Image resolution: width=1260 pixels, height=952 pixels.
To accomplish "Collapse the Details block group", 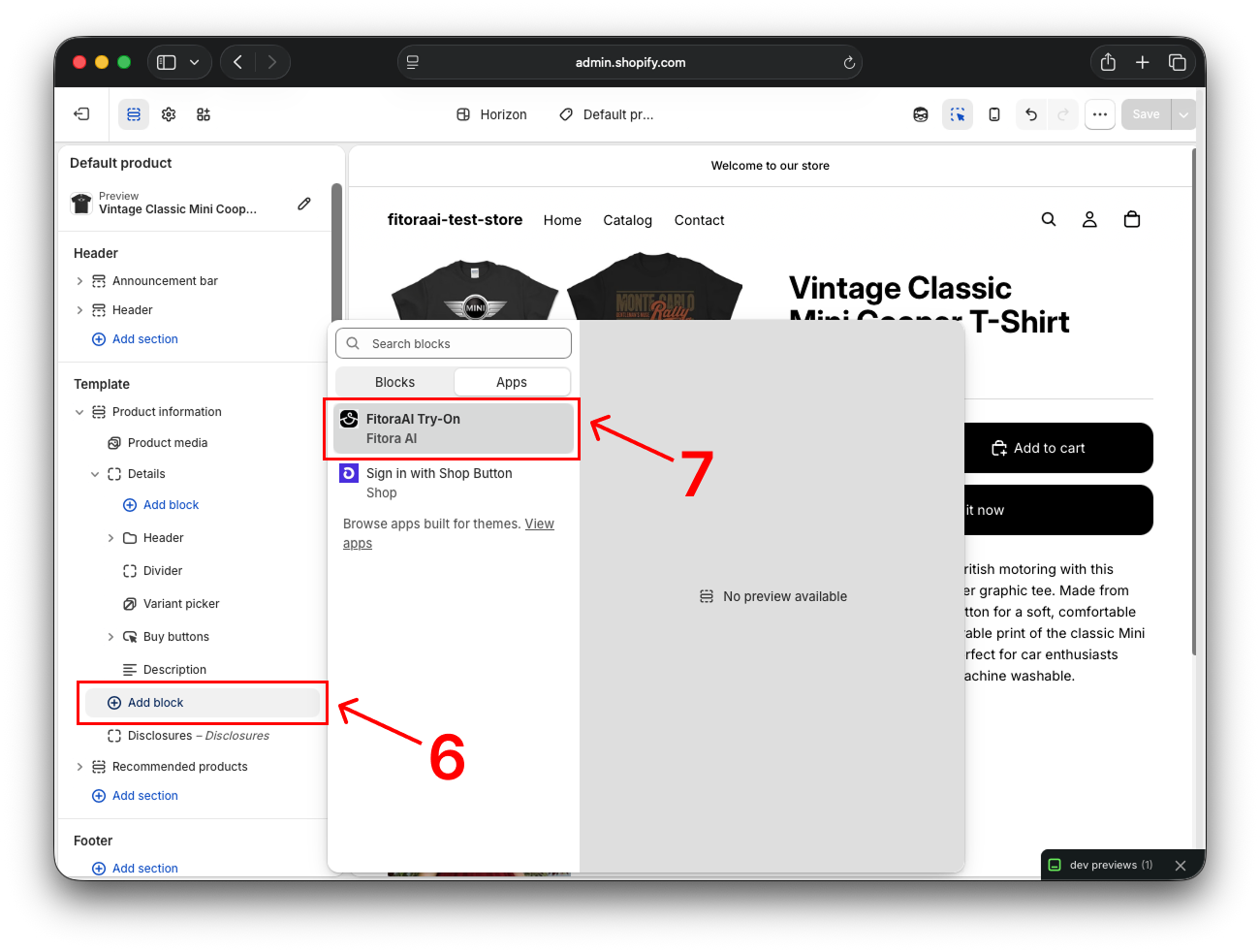I will [x=95, y=474].
